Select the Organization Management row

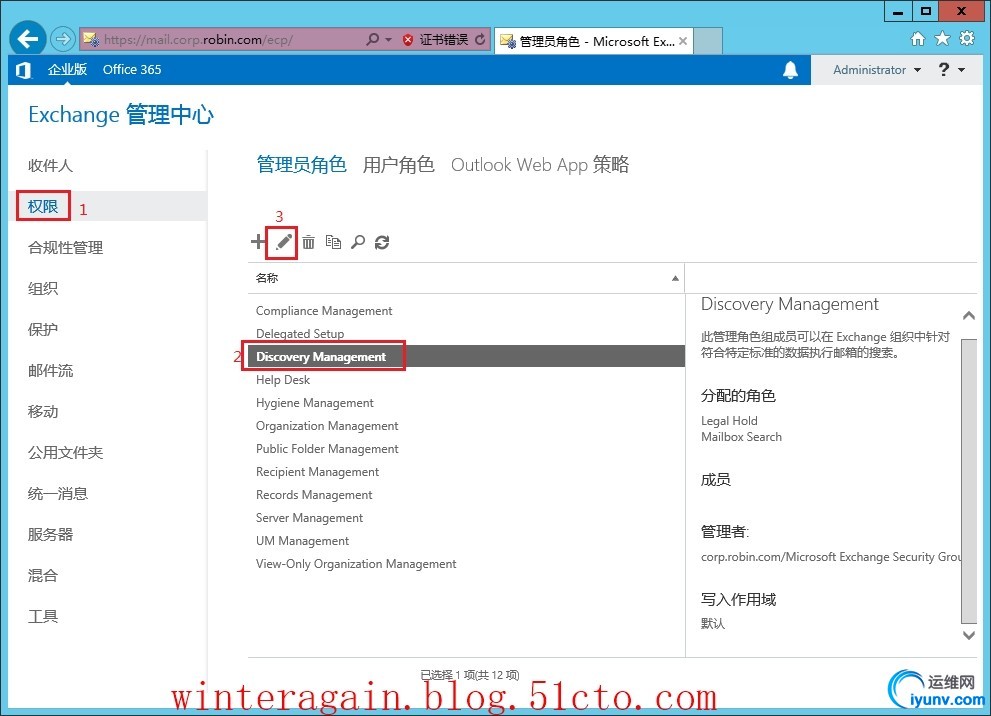pyautogui.click(x=466, y=426)
